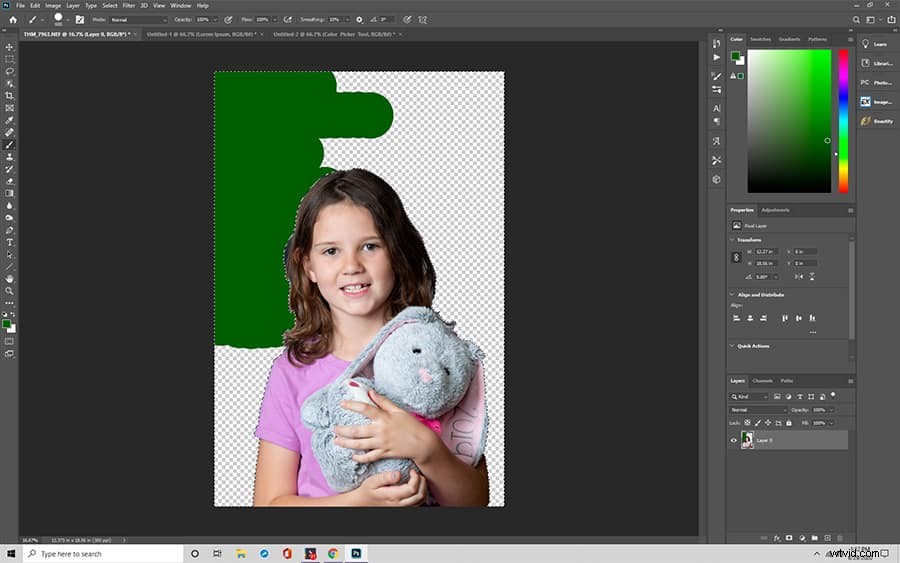
Task: Toggle lock position
Action: [768, 423]
